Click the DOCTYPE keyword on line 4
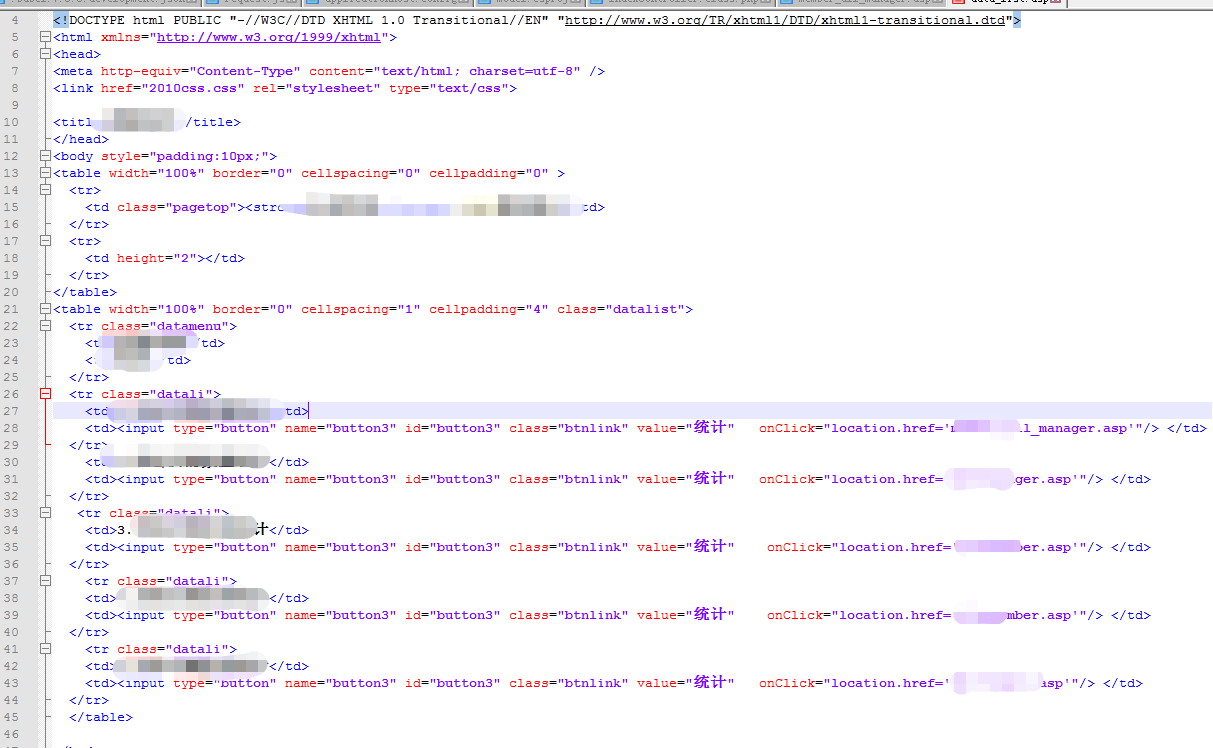Viewport: 1213px width, 748px height. [x=97, y=20]
